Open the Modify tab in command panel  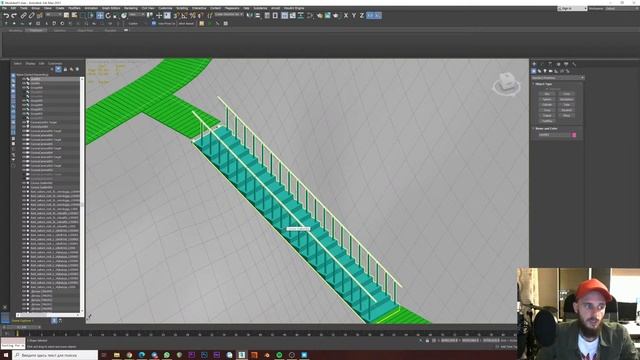click(x=542, y=64)
